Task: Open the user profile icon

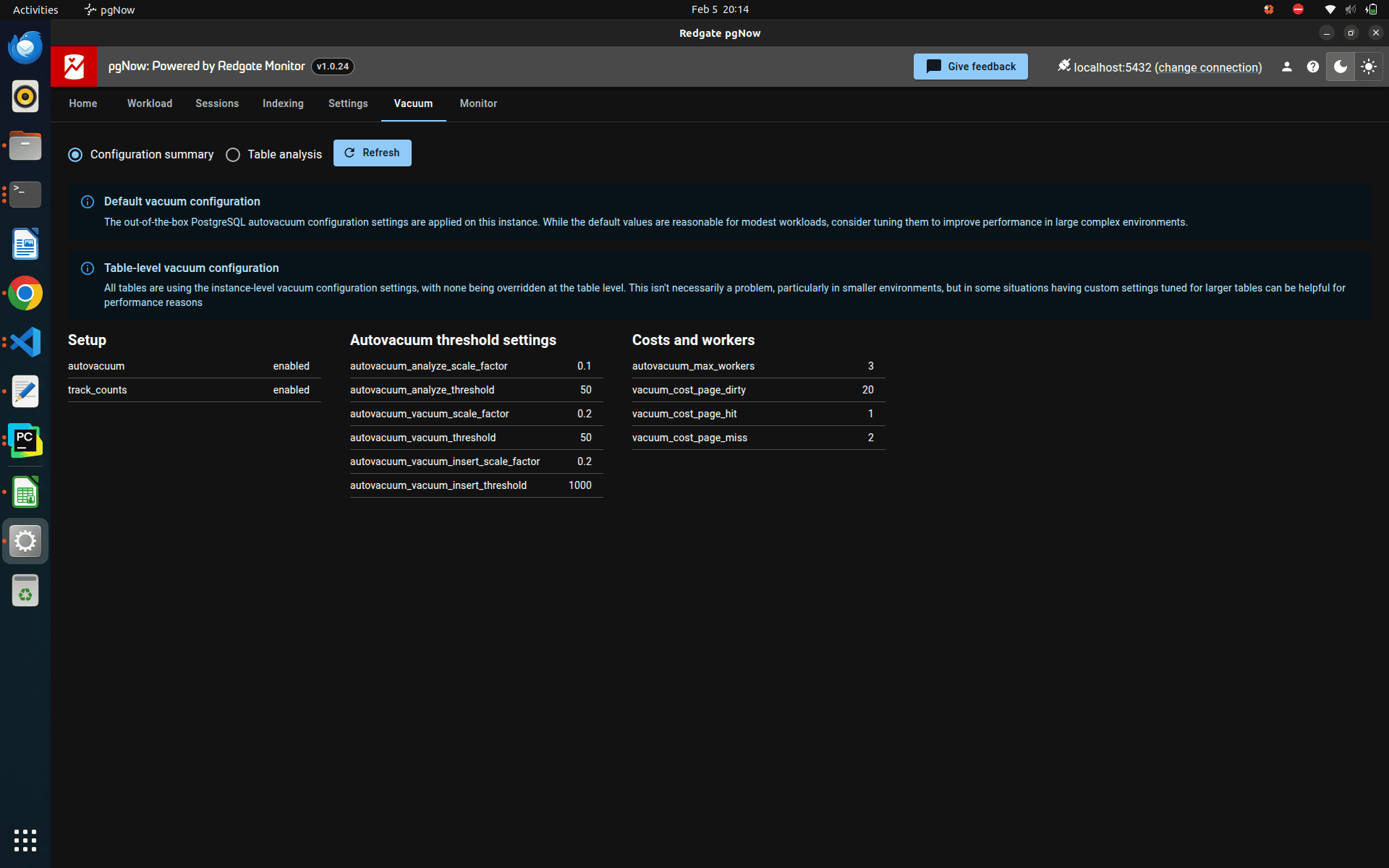Action: click(1286, 67)
